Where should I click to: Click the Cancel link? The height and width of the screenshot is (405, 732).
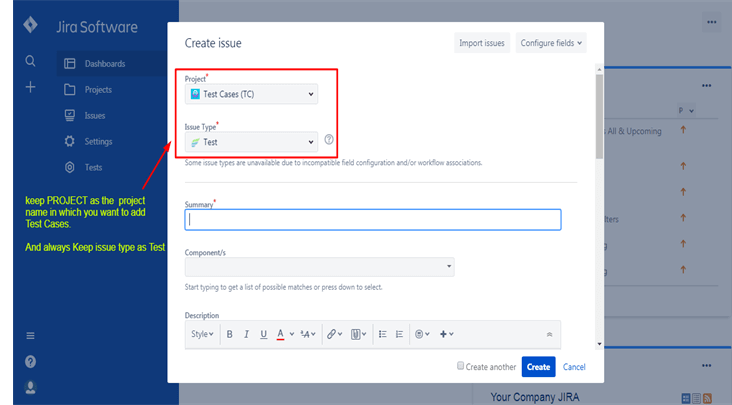tap(574, 367)
